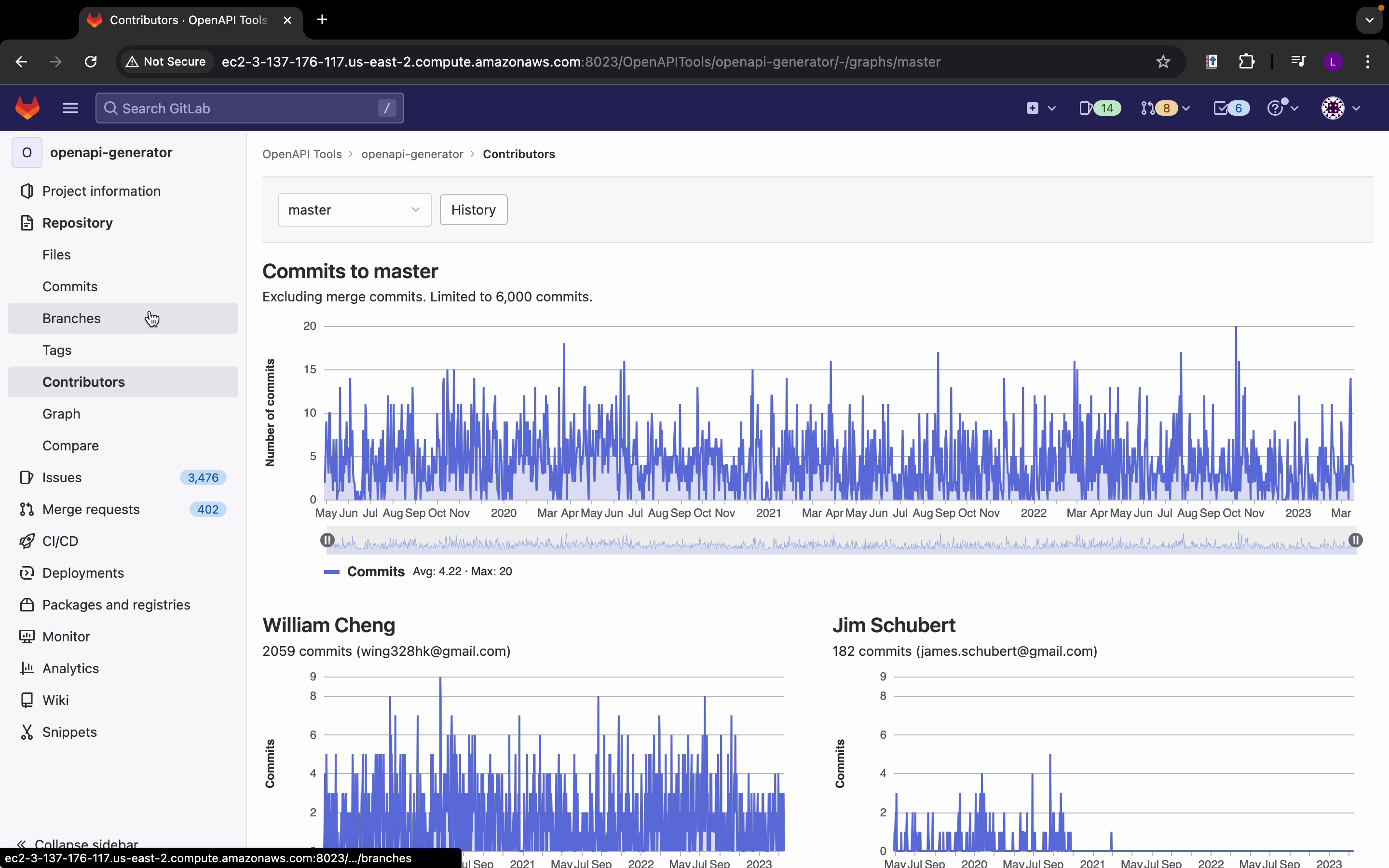Open the browser extensions puzzle icon
The height and width of the screenshot is (868, 1389).
pos(1247,61)
